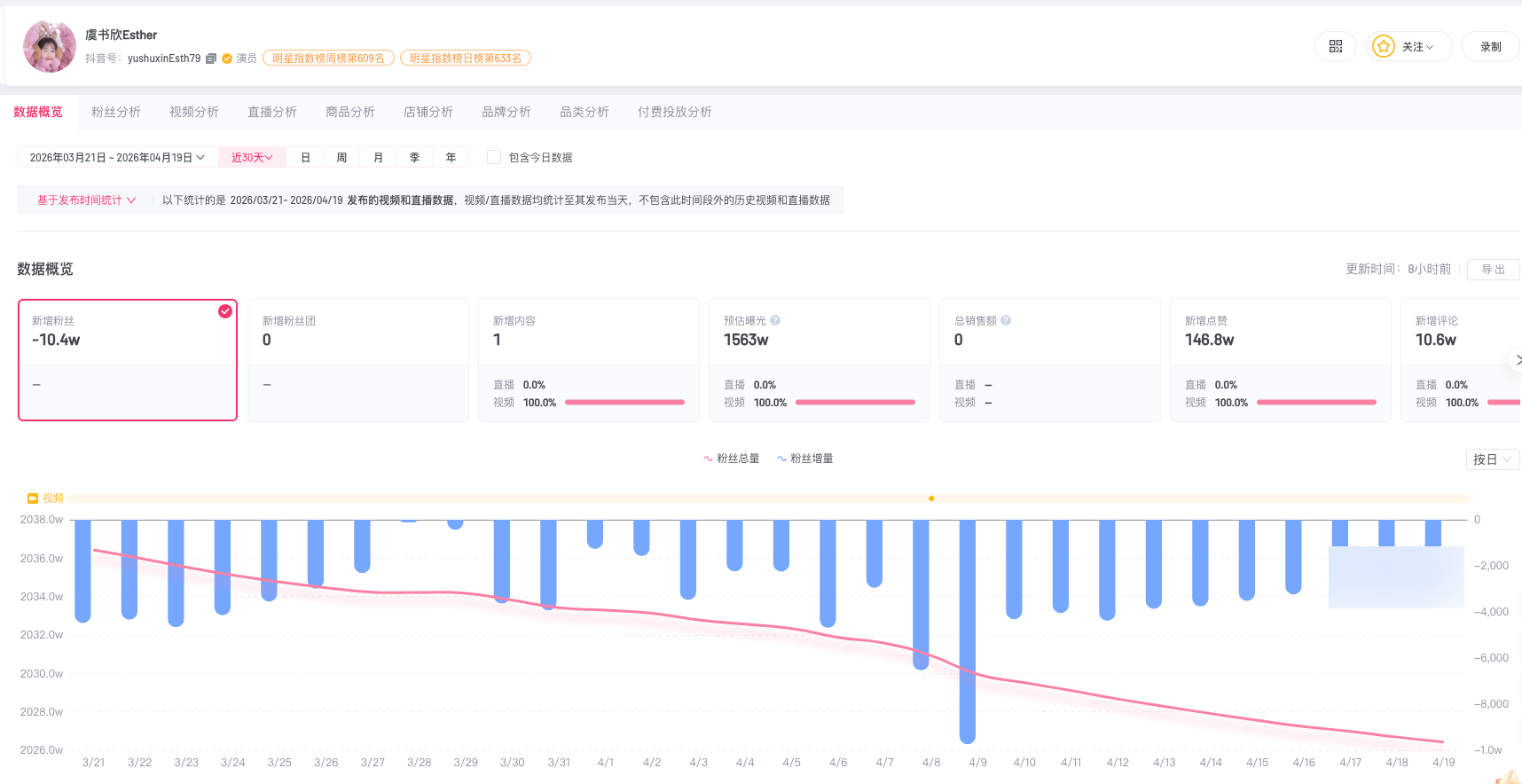Switch to the 粉丝分析 tab

[116, 112]
